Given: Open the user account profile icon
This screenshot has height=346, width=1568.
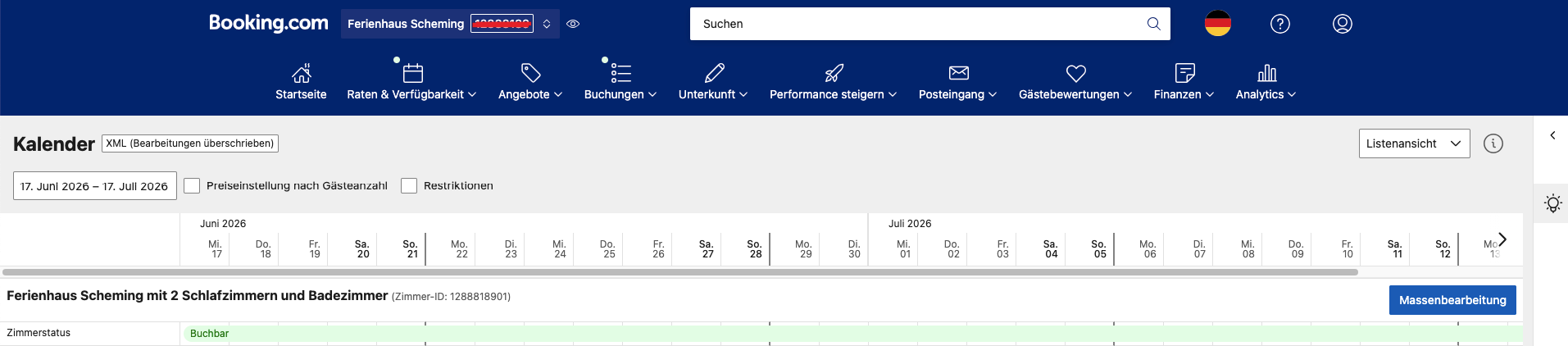Looking at the screenshot, I should coord(1342,24).
